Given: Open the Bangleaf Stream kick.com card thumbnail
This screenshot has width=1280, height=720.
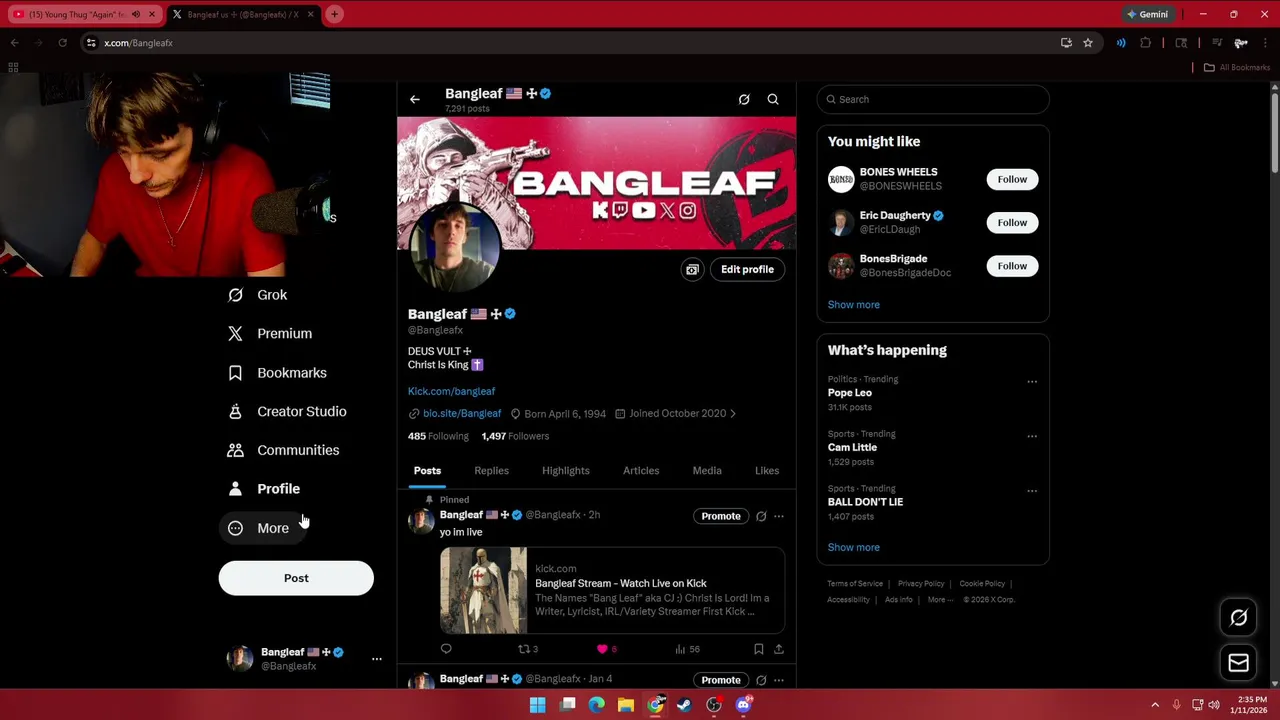Looking at the screenshot, I should point(483,591).
